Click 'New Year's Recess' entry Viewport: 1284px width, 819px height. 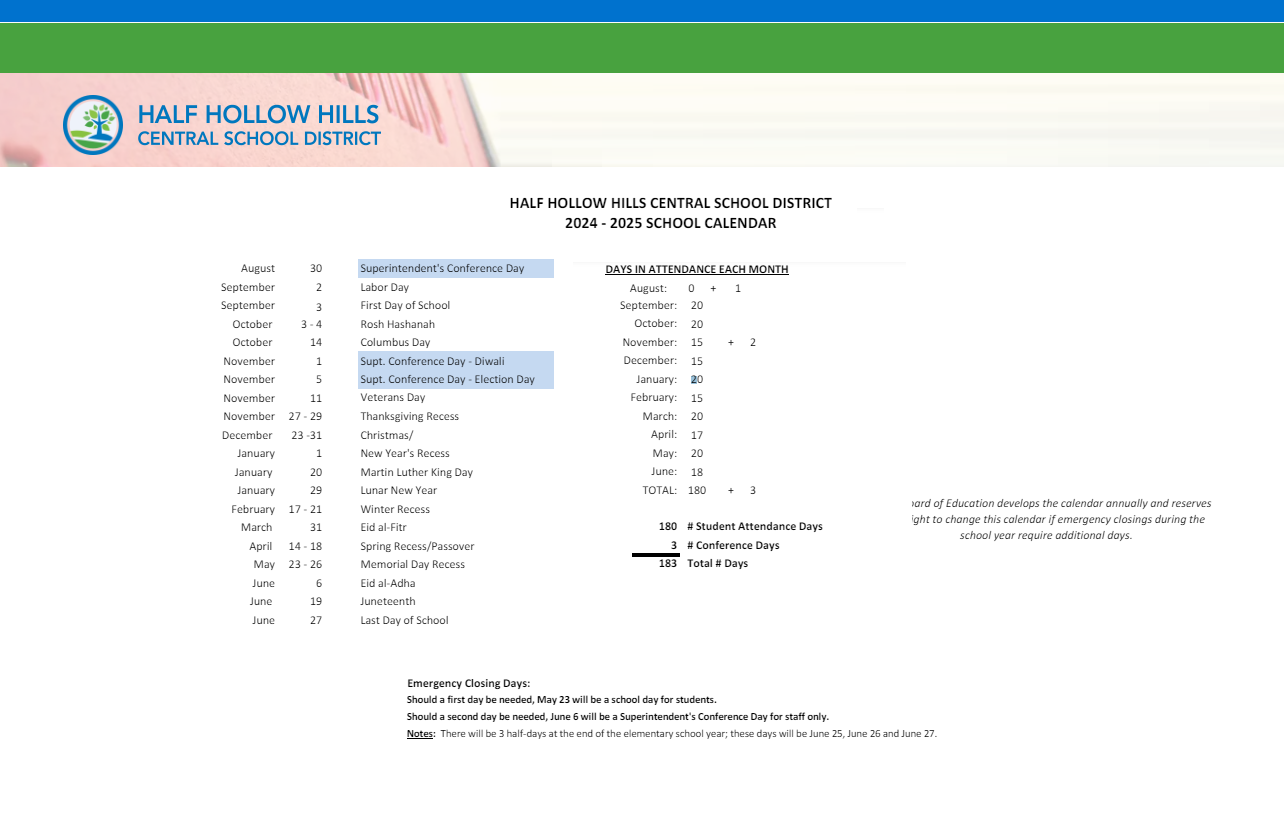point(405,454)
